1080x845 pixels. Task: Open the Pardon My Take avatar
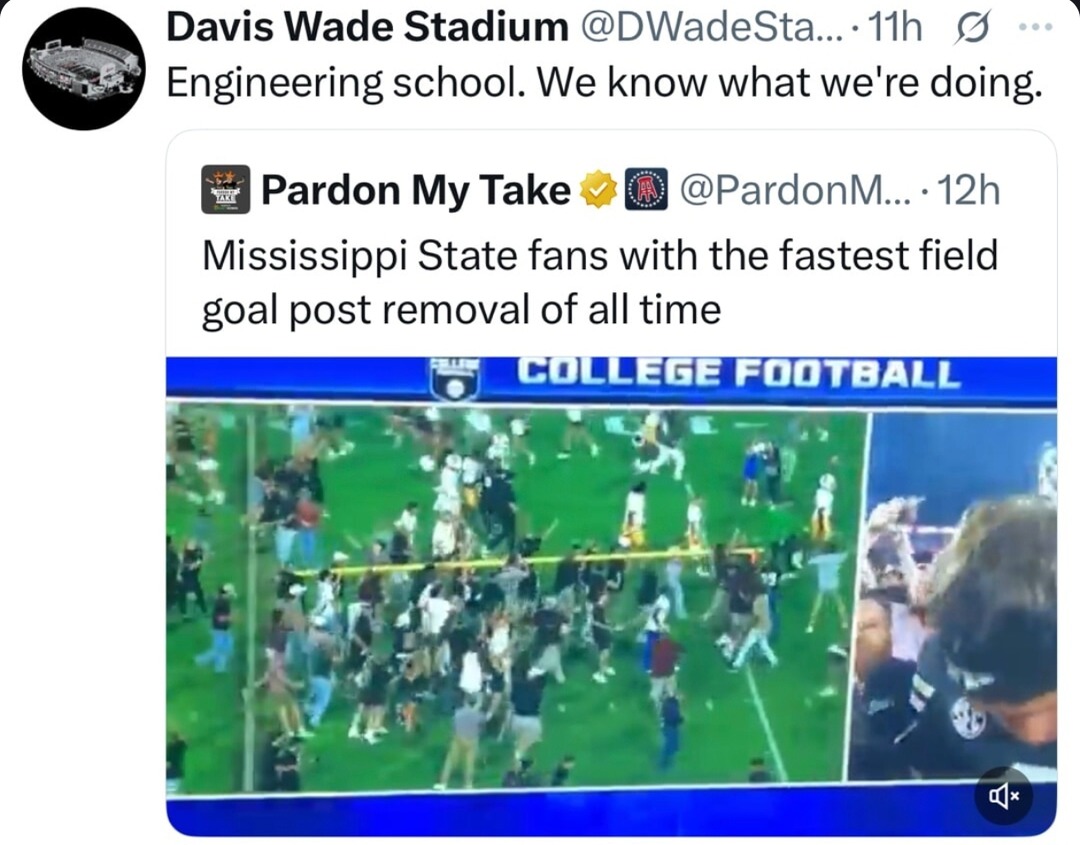tap(225, 189)
